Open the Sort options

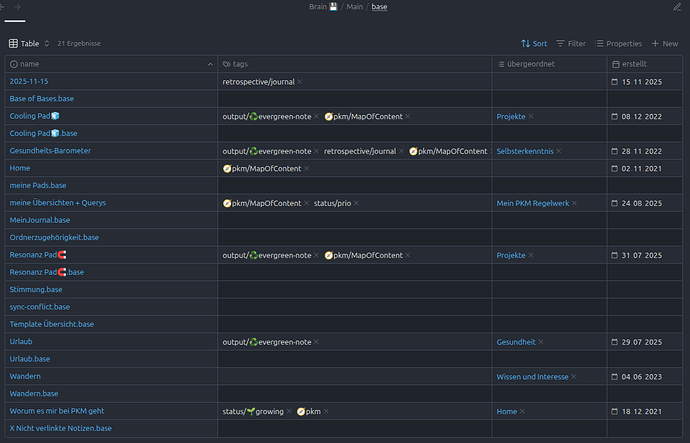pyautogui.click(x=534, y=44)
